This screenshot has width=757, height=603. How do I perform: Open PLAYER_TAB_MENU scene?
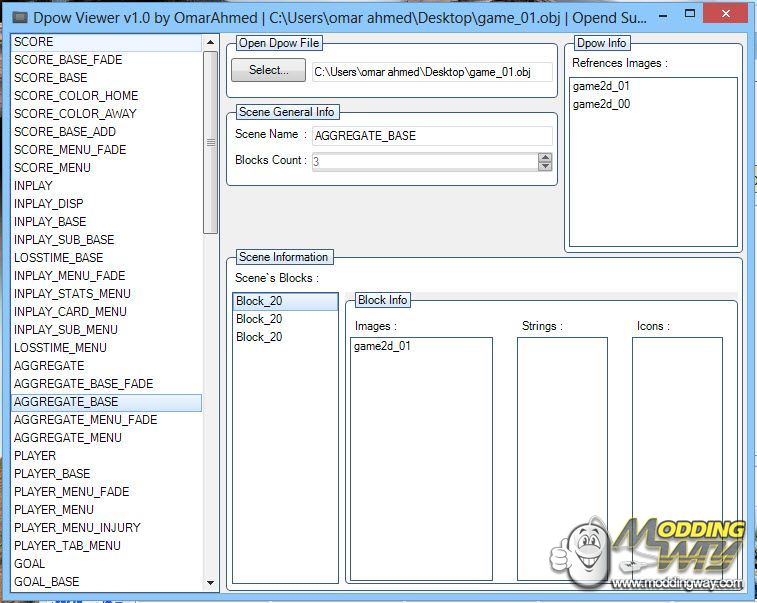(x=67, y=546)
